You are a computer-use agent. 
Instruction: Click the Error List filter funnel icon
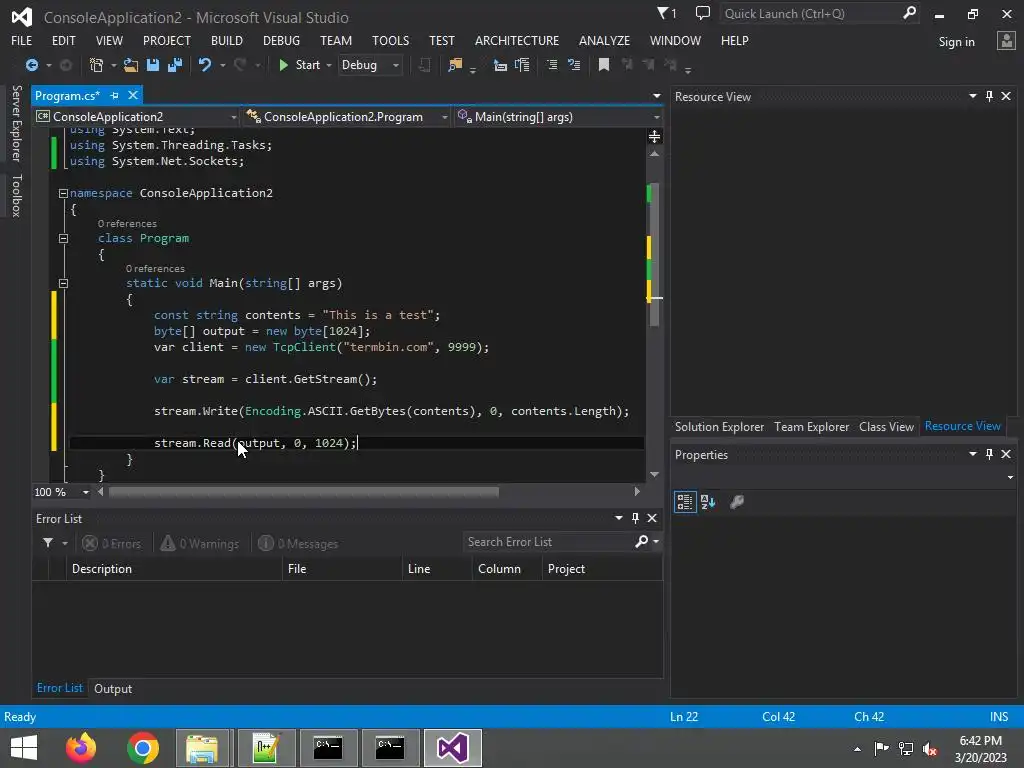[x=48, y=543]
